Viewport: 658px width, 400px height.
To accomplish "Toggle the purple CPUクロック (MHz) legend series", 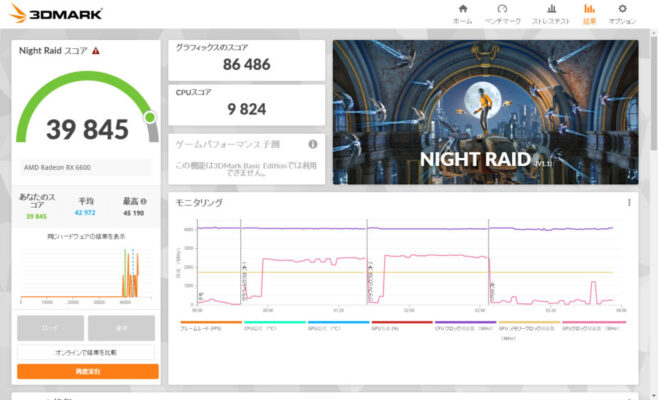I will [465, 326].
